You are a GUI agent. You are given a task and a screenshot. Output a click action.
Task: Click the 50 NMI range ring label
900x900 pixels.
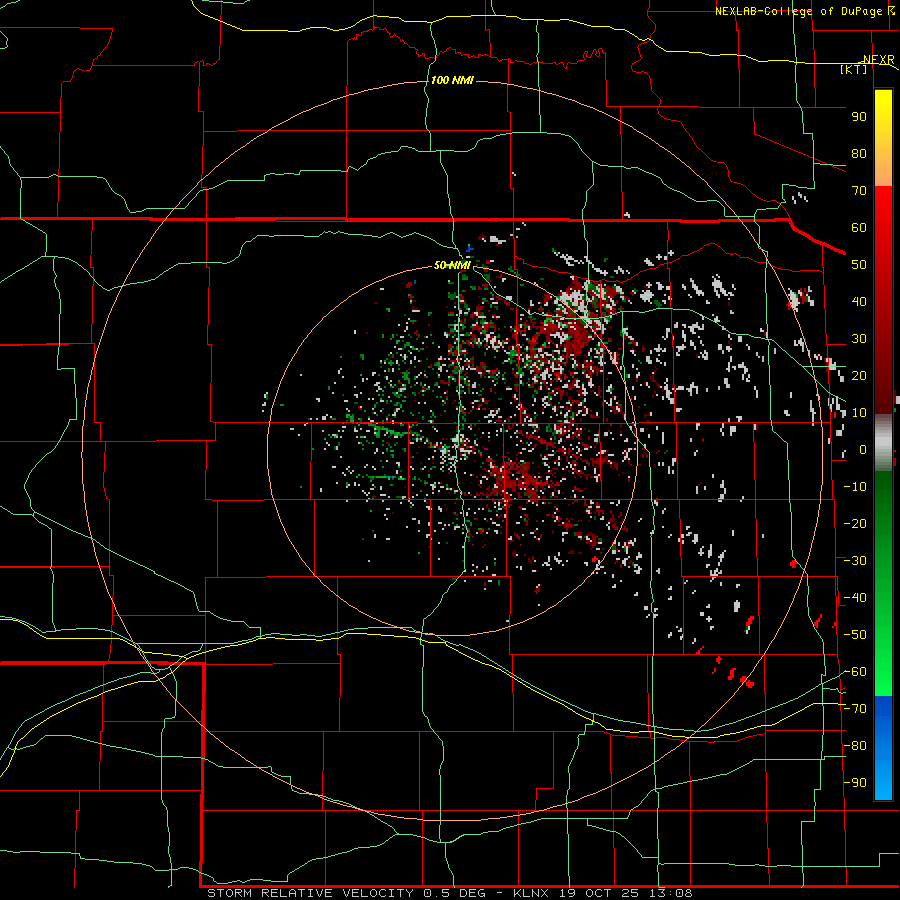[x=452, y=265]
